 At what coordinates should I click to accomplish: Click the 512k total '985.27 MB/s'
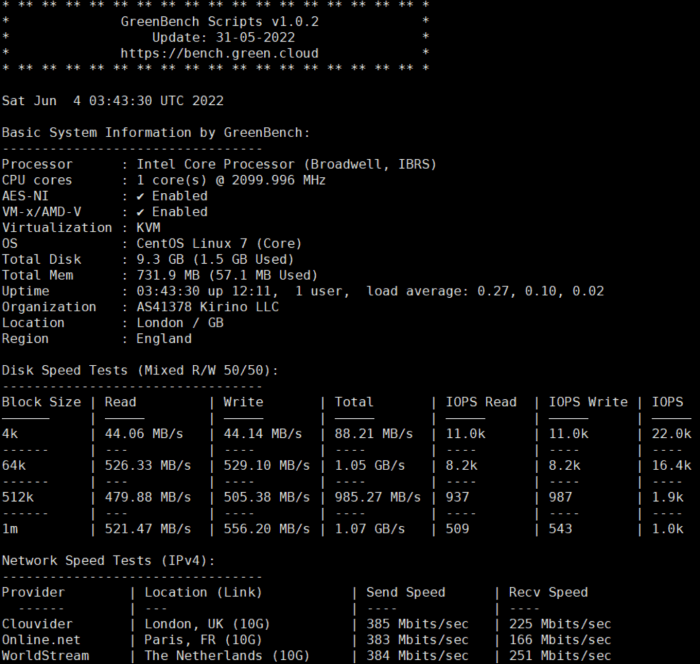coord(378,497)
